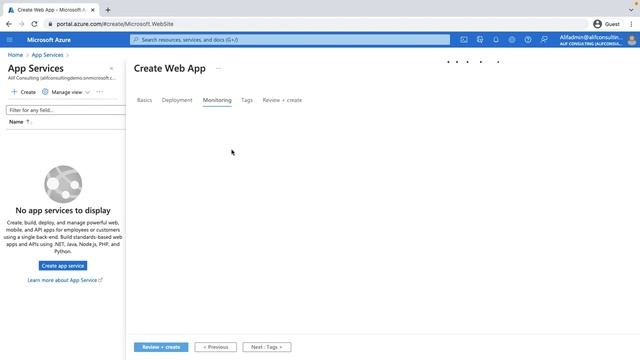Screen dimensions: 640x360
Task: Click the site lock icon in address bar
Action: 50,24
